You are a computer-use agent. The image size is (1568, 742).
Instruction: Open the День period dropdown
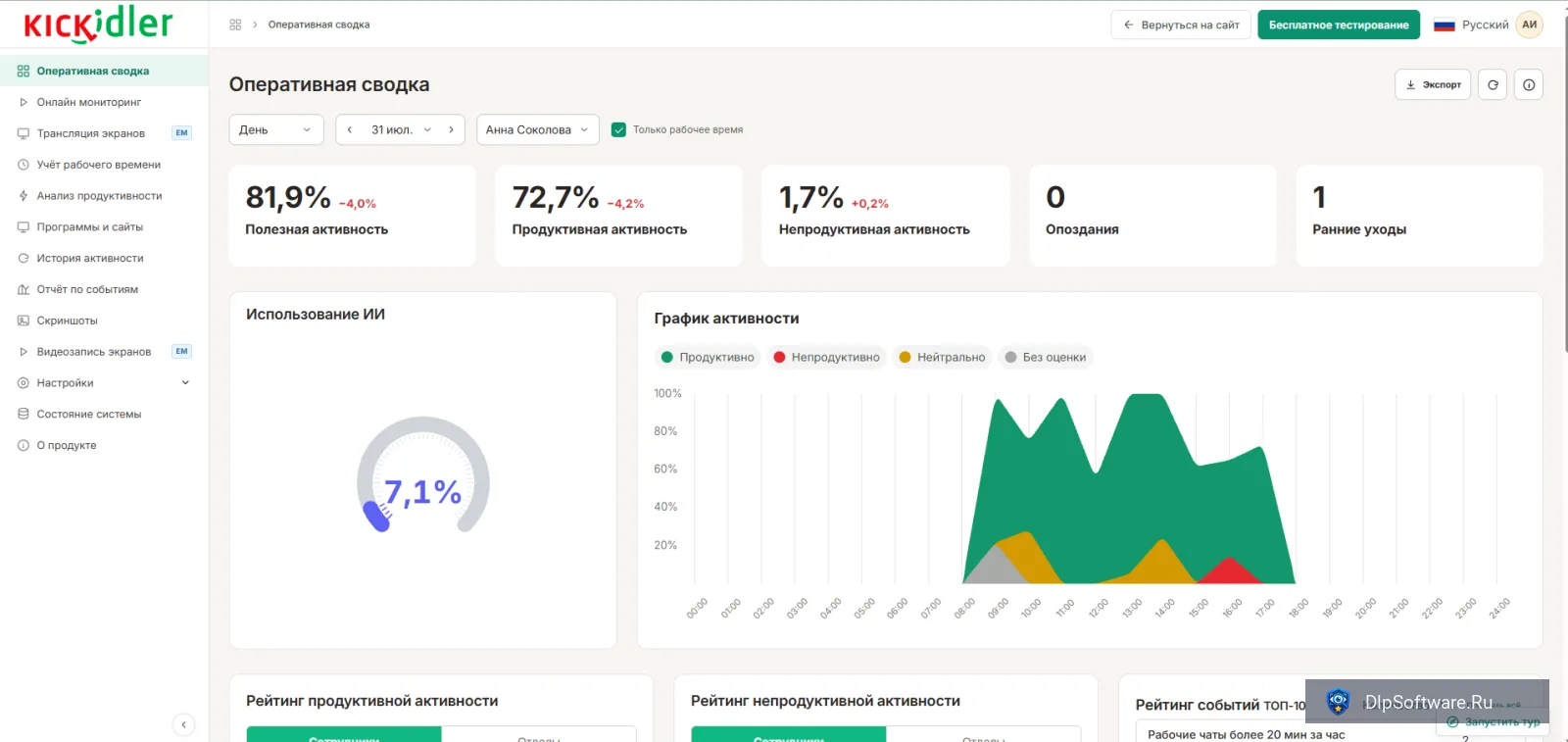[x=276, y=129]
